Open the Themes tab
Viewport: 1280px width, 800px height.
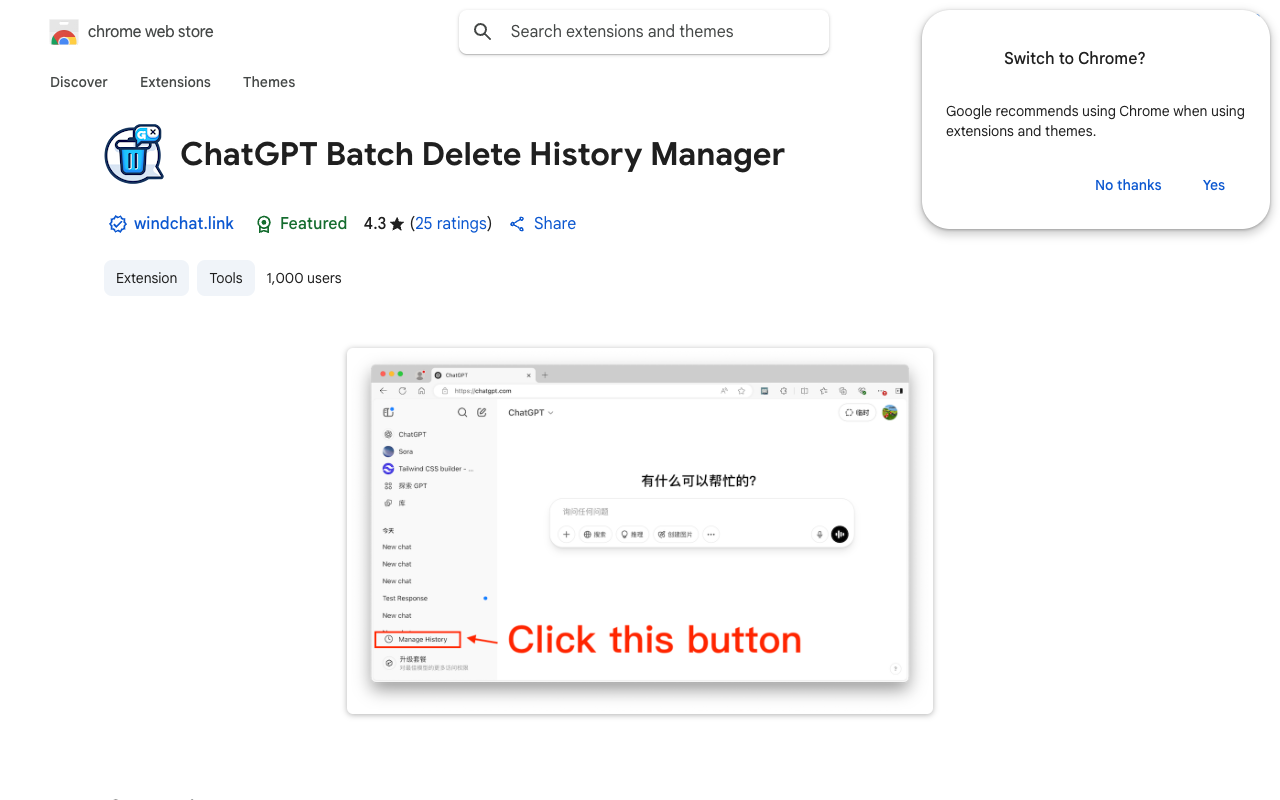(x=269, y=82)
